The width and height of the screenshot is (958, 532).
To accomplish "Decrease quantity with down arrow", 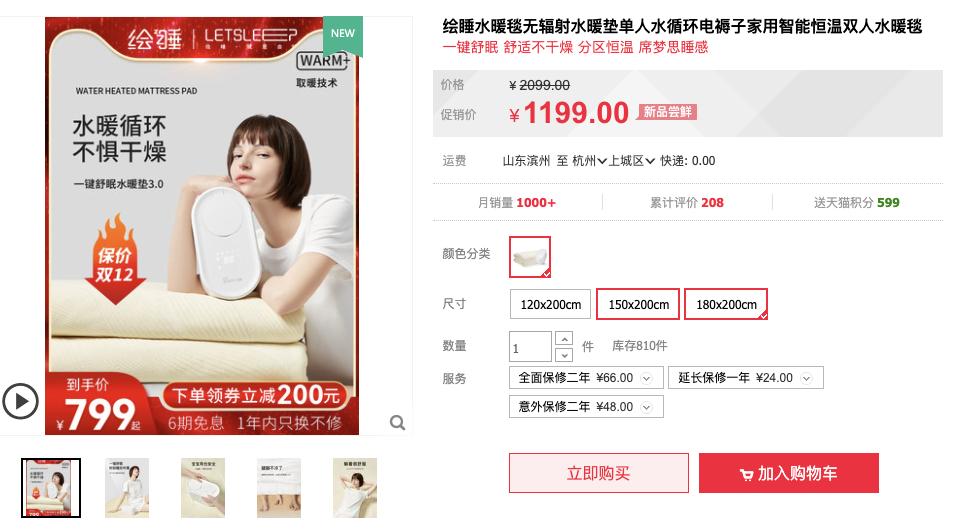I will coord(564,355).
